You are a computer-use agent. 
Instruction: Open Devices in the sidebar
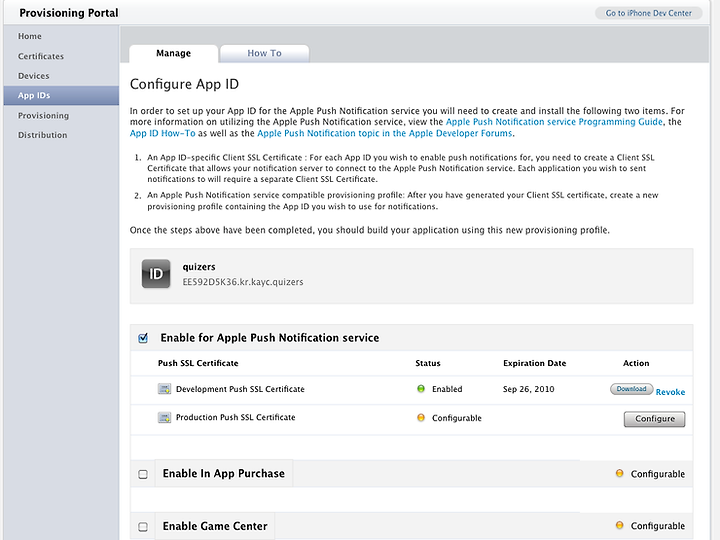[x=34, y=76]
